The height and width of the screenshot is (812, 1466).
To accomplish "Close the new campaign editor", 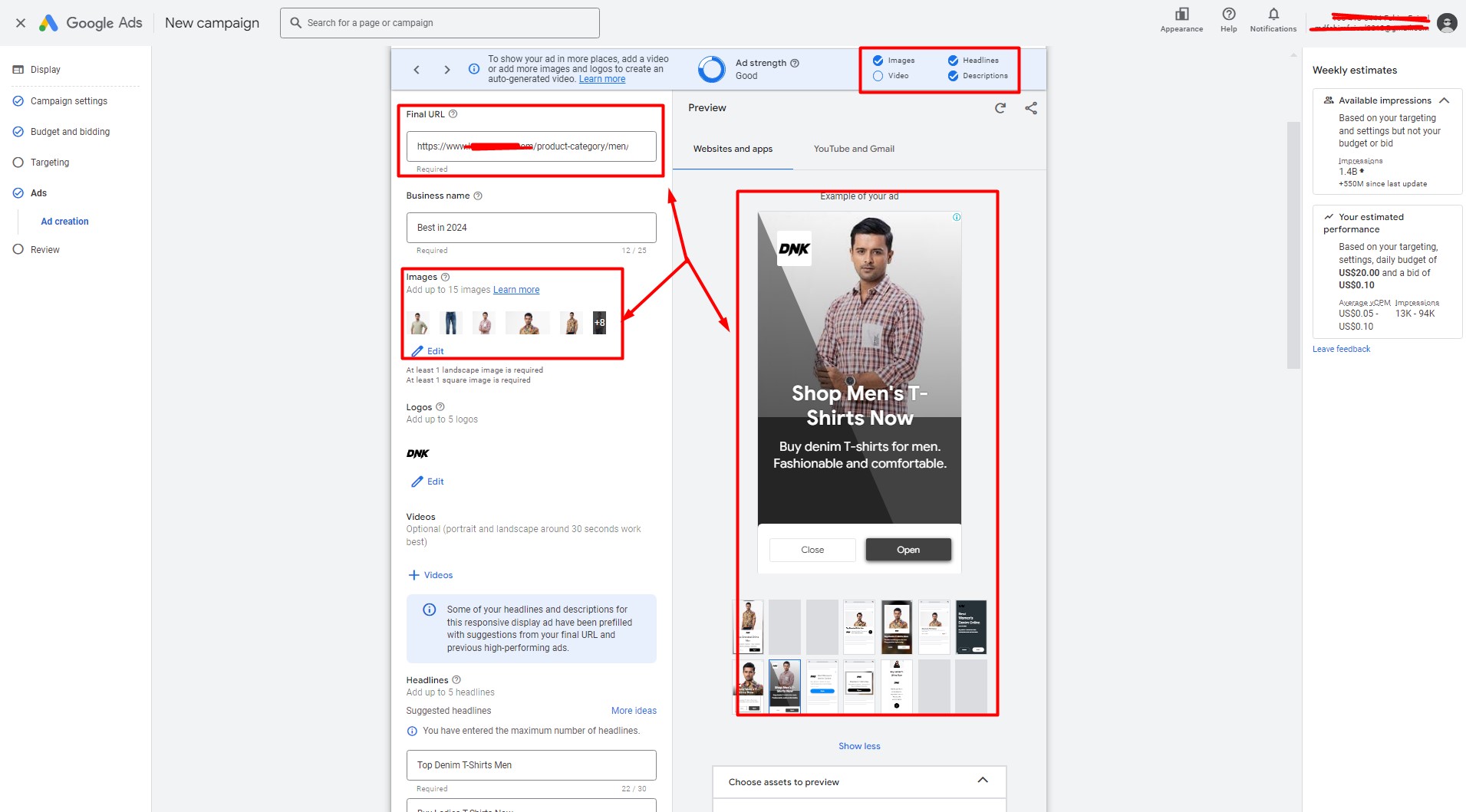I will tap(21, 23).
